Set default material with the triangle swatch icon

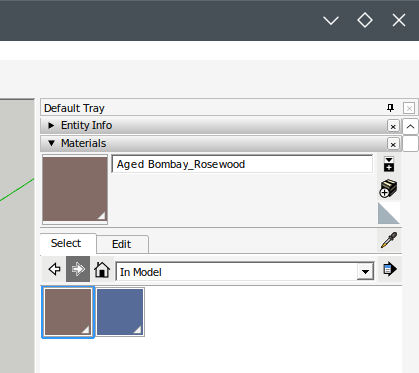pyautogui.click(x=389, y=213)
